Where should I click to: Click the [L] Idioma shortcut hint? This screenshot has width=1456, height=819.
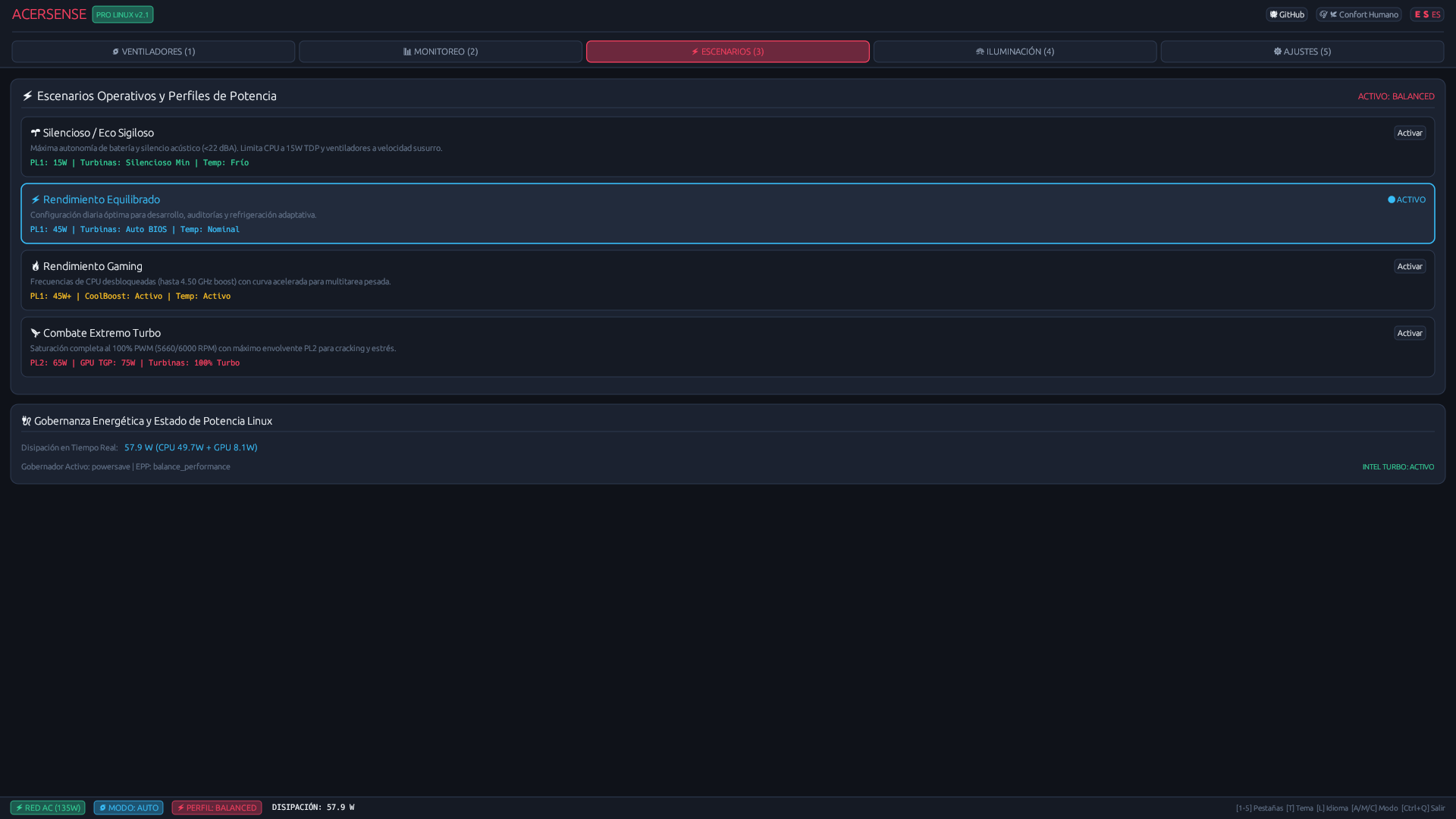(1332, 808)
